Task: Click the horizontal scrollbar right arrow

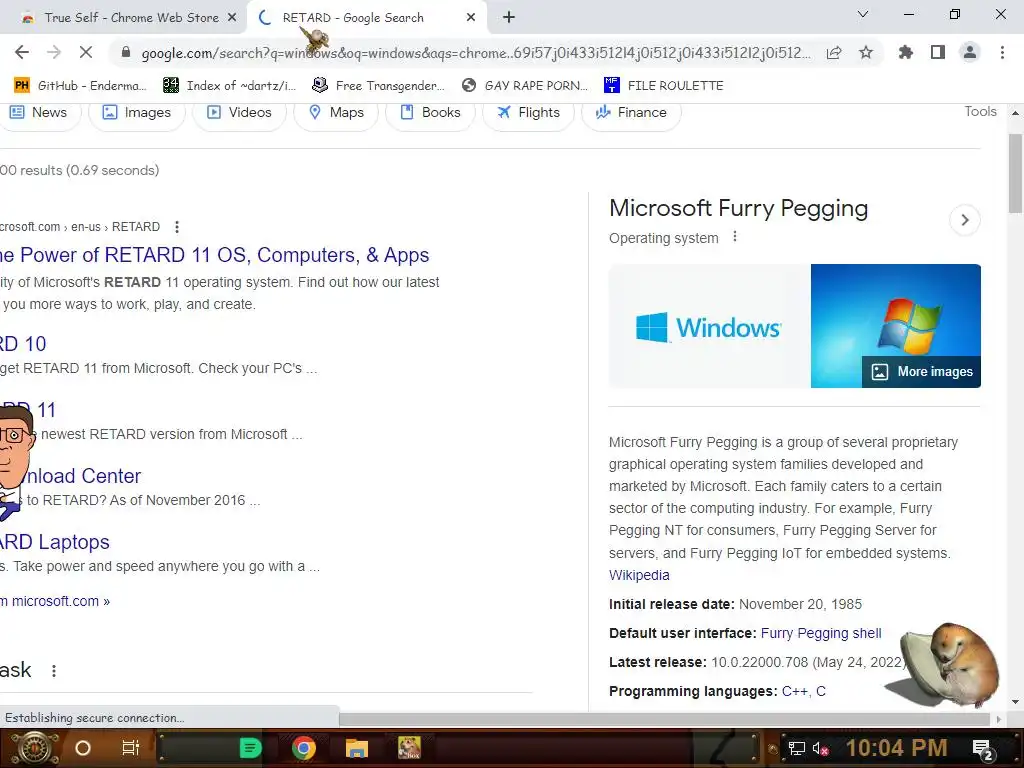Action: (x=999, y=719)
